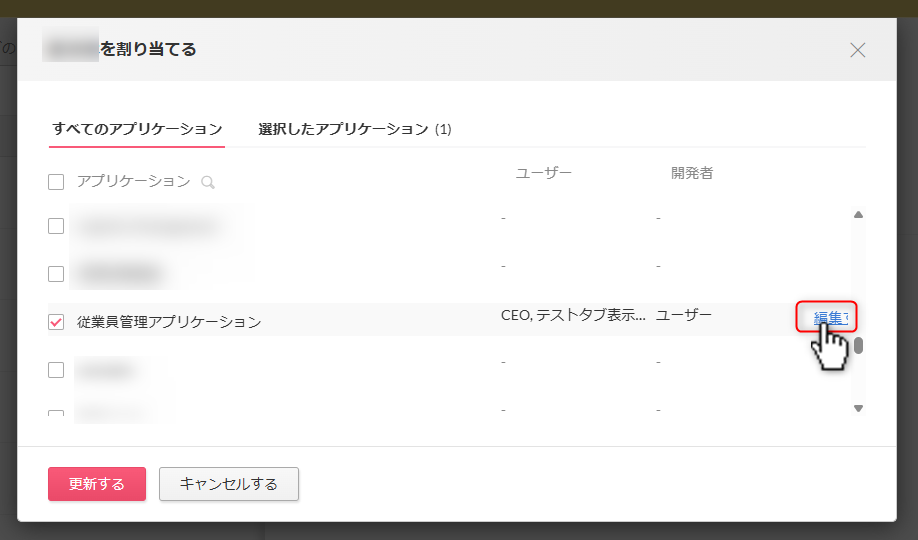
Task: Toggle the select-all アプリケーション header checkbox
Action: [x=56, y=182]
